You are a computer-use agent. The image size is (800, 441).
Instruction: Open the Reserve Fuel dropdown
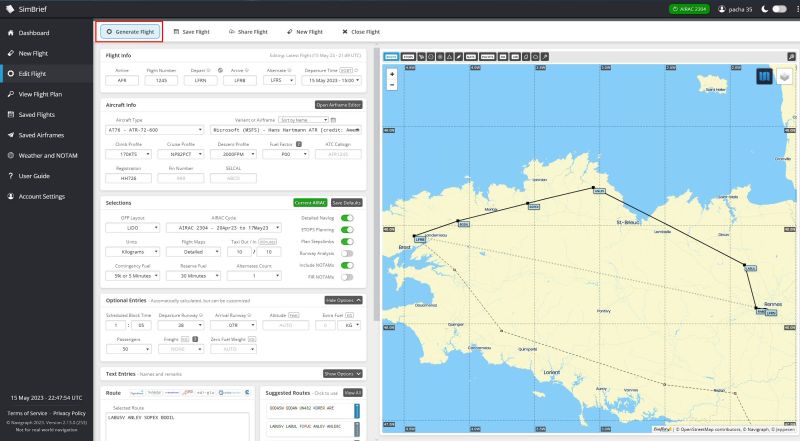point(193,276)
